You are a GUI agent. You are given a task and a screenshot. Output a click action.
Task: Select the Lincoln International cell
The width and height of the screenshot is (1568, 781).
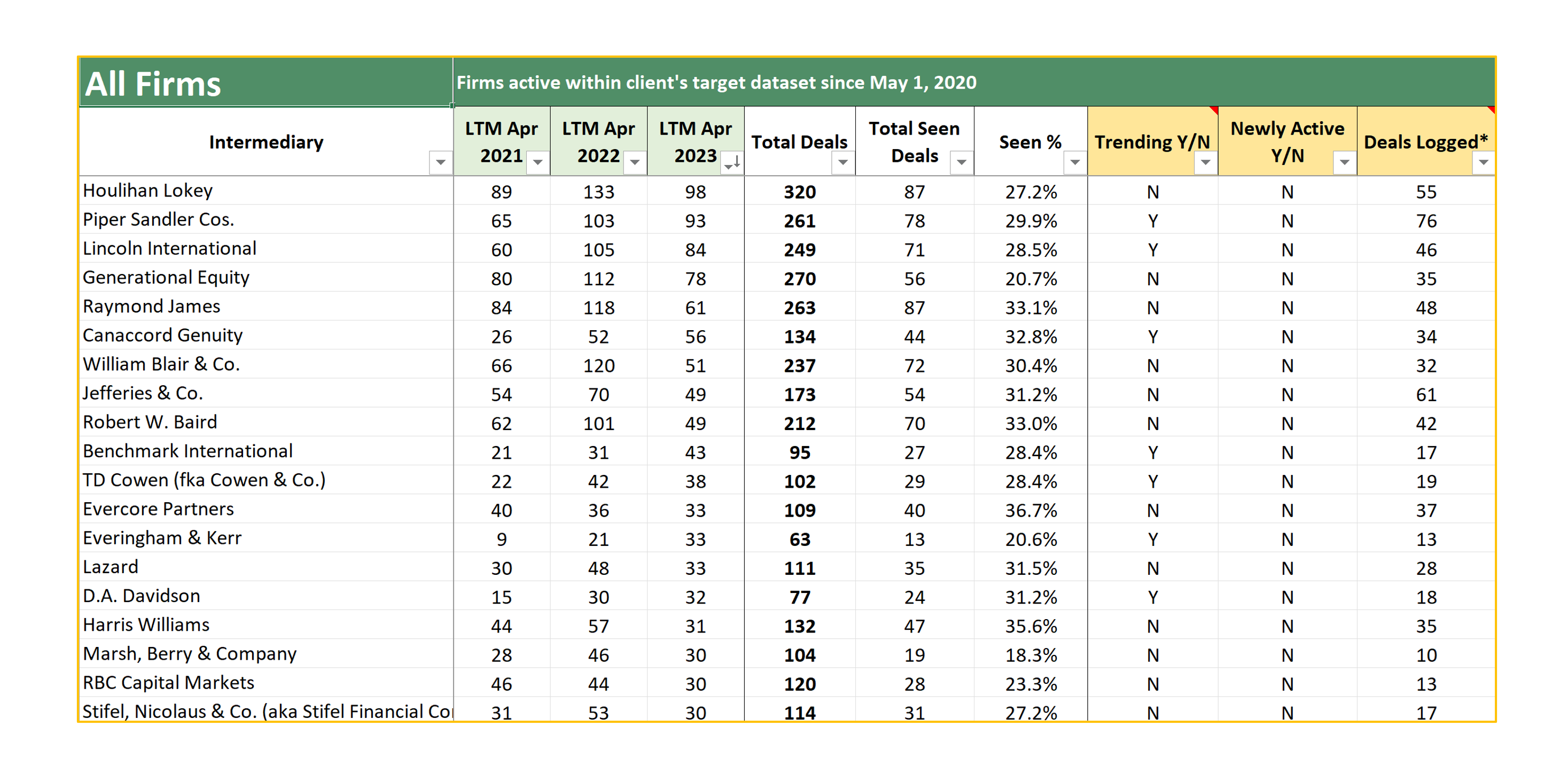click(x=266, y=249)
